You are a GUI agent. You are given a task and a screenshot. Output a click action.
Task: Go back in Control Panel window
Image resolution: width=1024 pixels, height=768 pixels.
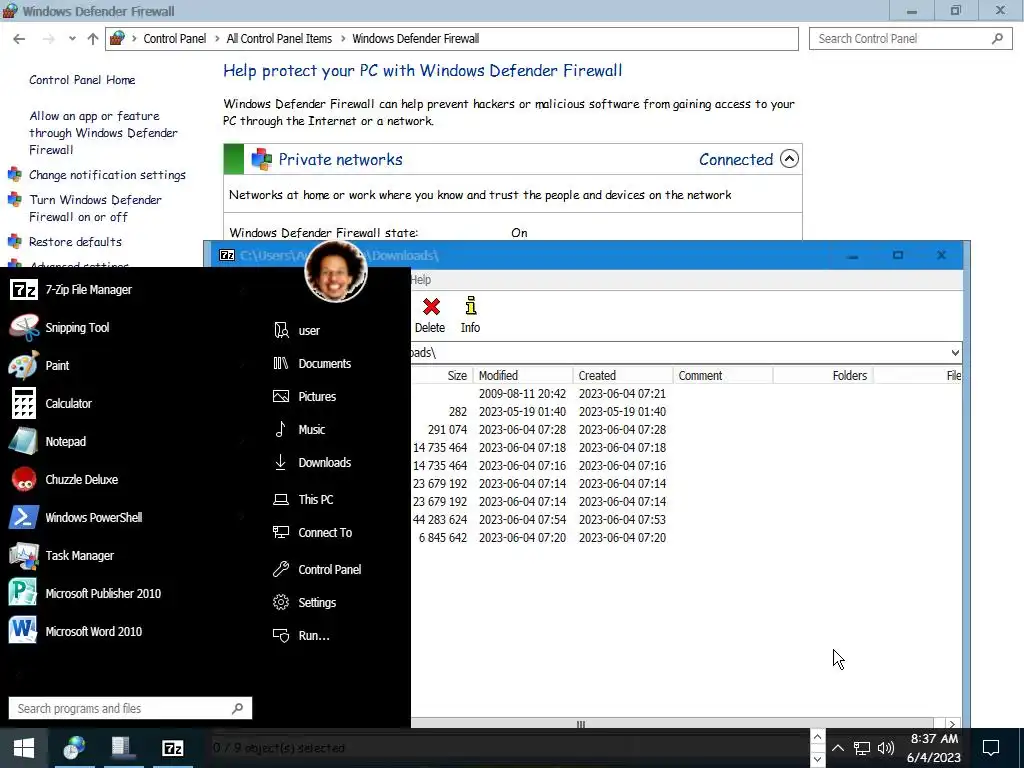pos(19,39)
